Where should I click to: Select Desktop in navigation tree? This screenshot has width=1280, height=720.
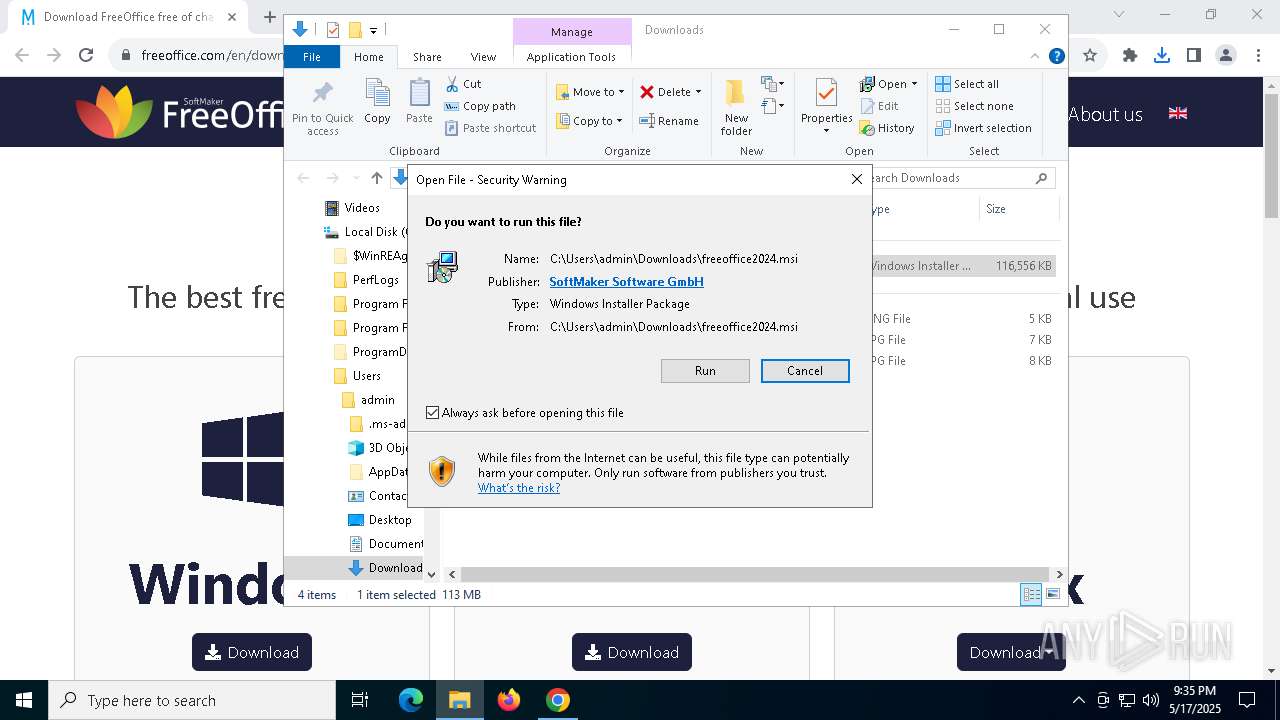(389, 520)
